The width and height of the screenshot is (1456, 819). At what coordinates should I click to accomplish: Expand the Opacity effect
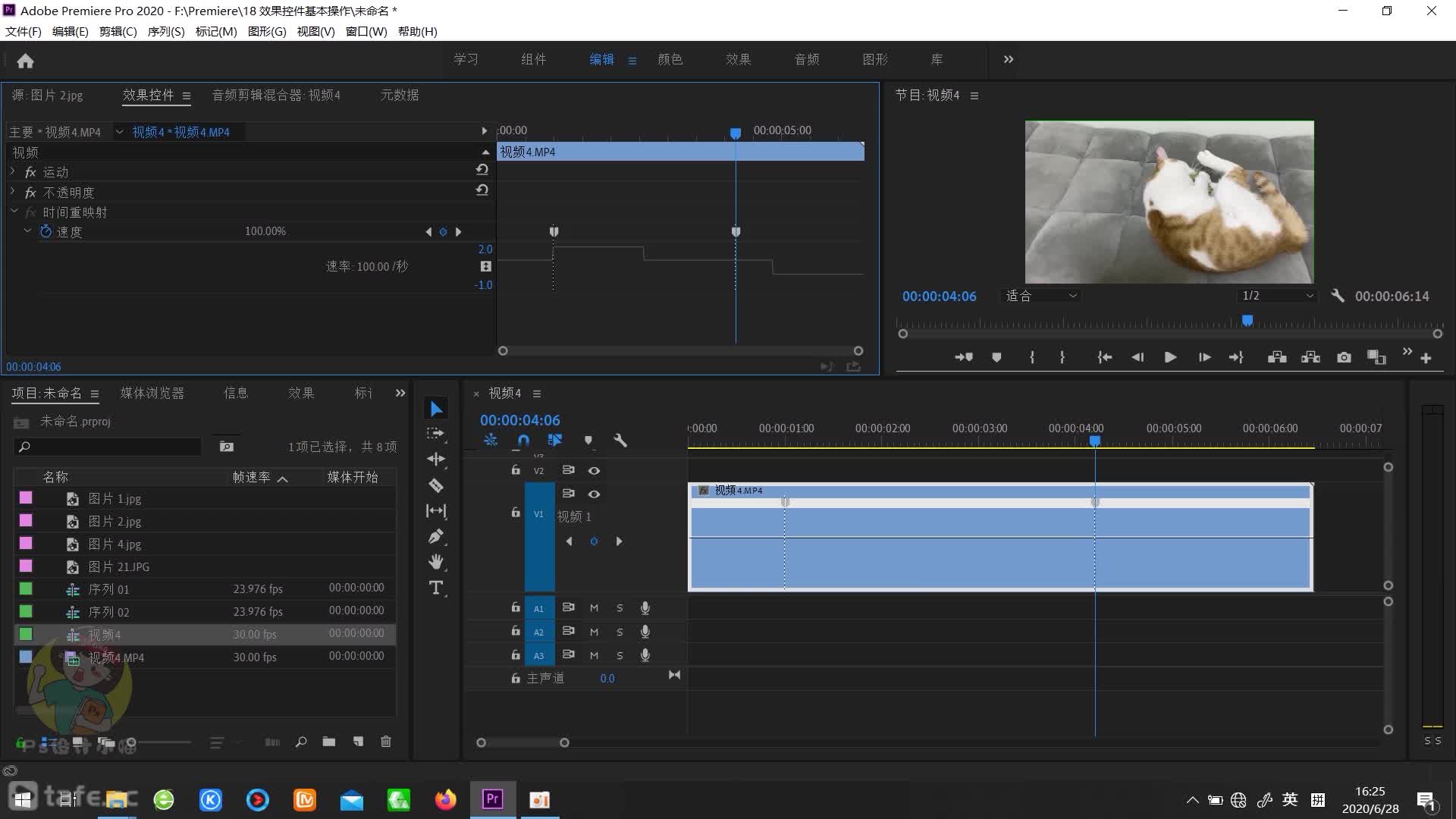click(x=13, y=192)
